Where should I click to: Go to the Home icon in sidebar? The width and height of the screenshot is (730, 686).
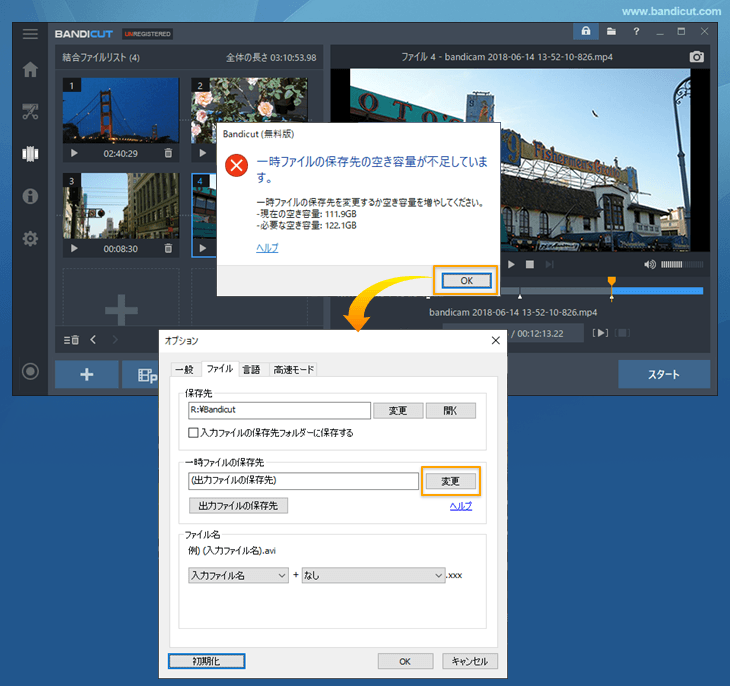[x=30, y=69]
